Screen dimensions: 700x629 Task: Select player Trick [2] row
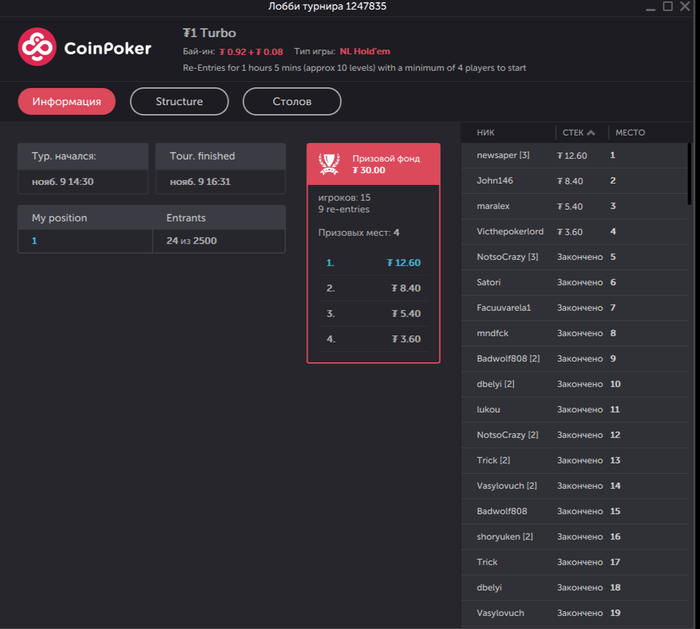[x=574, y=461]
